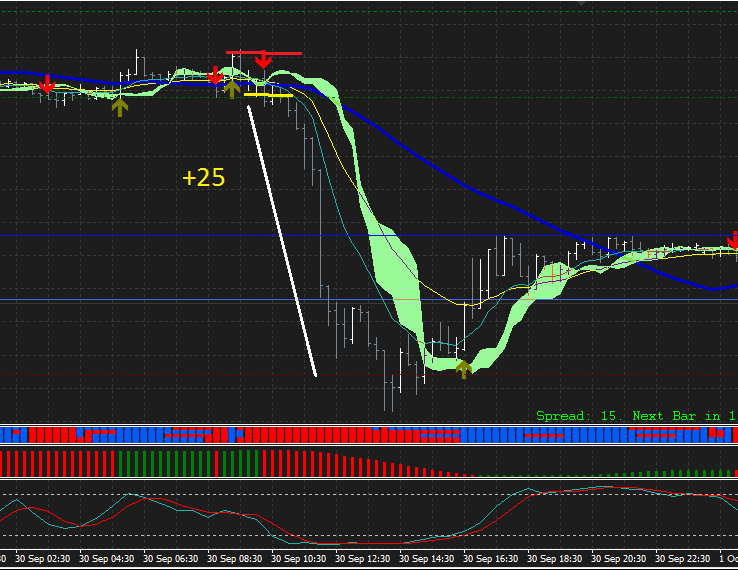The height and width of the screenshot is (570, 738).
Task: Click the 30 Sep 18:30 time label
Action: click(x=554, y=559)
